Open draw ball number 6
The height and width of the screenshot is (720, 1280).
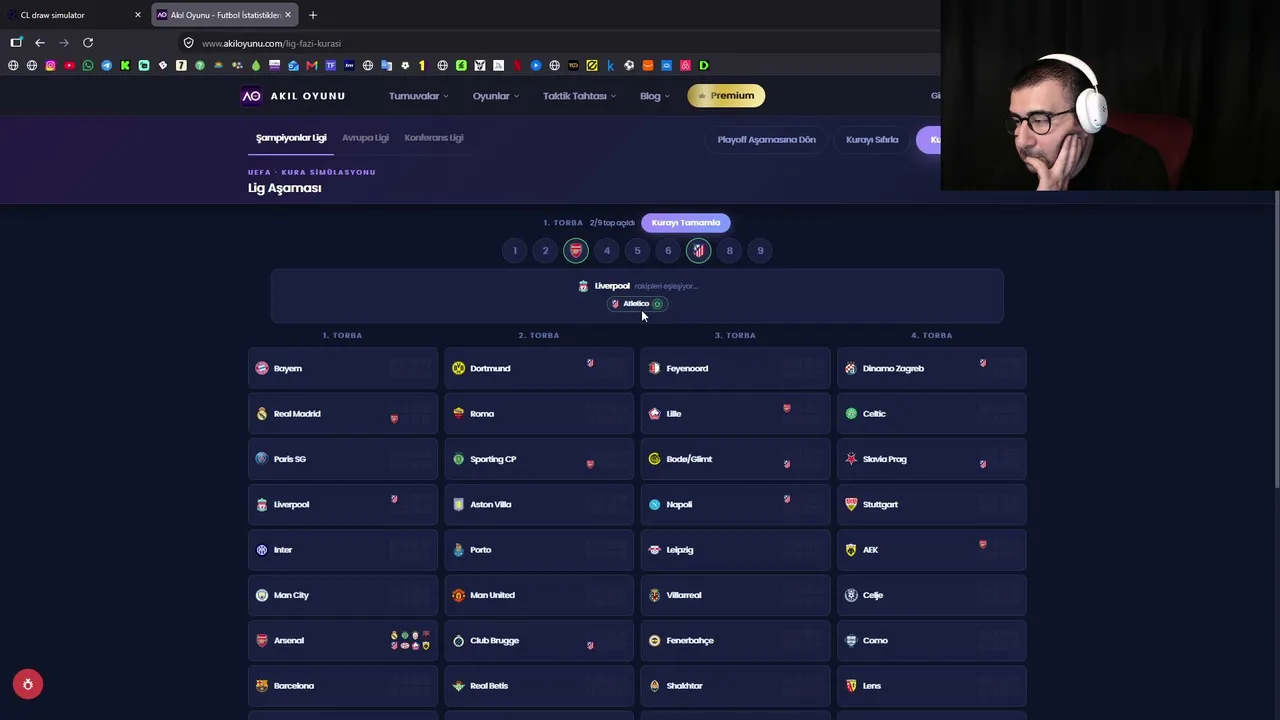click(668, 251)
